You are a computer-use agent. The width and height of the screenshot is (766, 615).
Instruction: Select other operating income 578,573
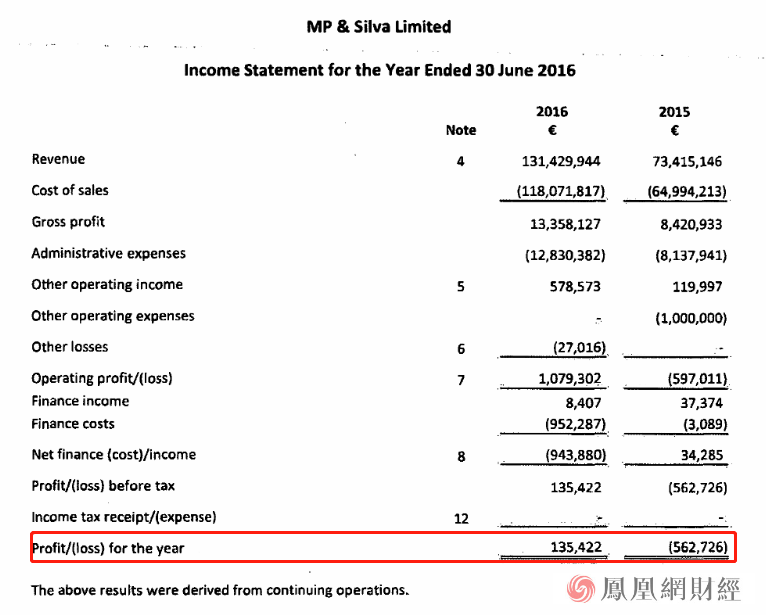click(x=575, y=287)
